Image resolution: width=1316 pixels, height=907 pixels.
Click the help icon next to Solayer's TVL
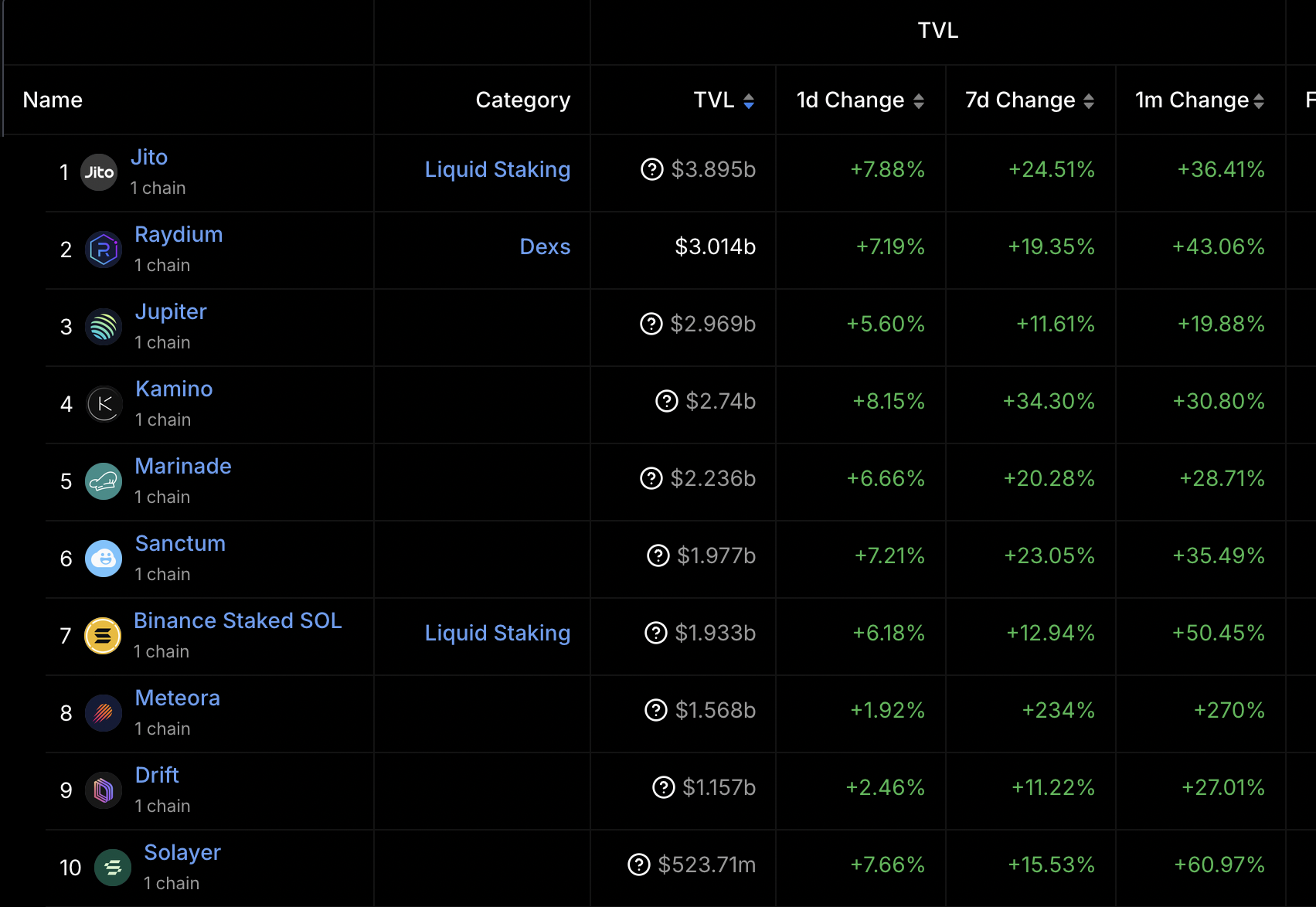[x=639, y=865]
